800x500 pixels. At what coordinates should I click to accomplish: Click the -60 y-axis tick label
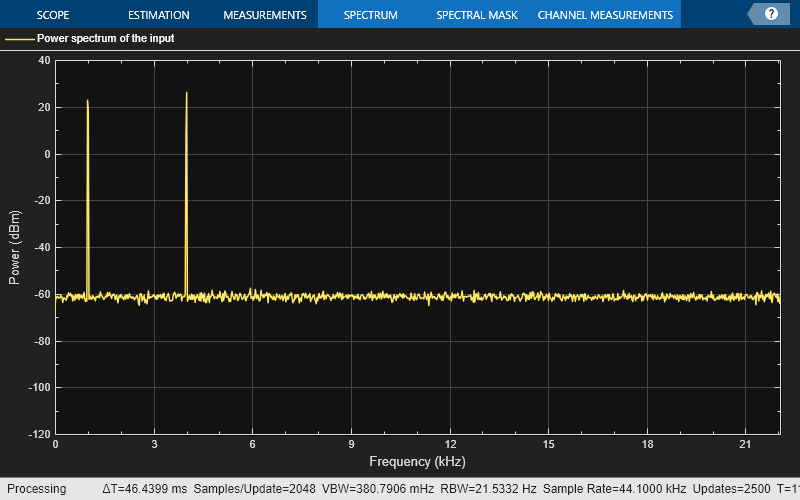(42, 294)
